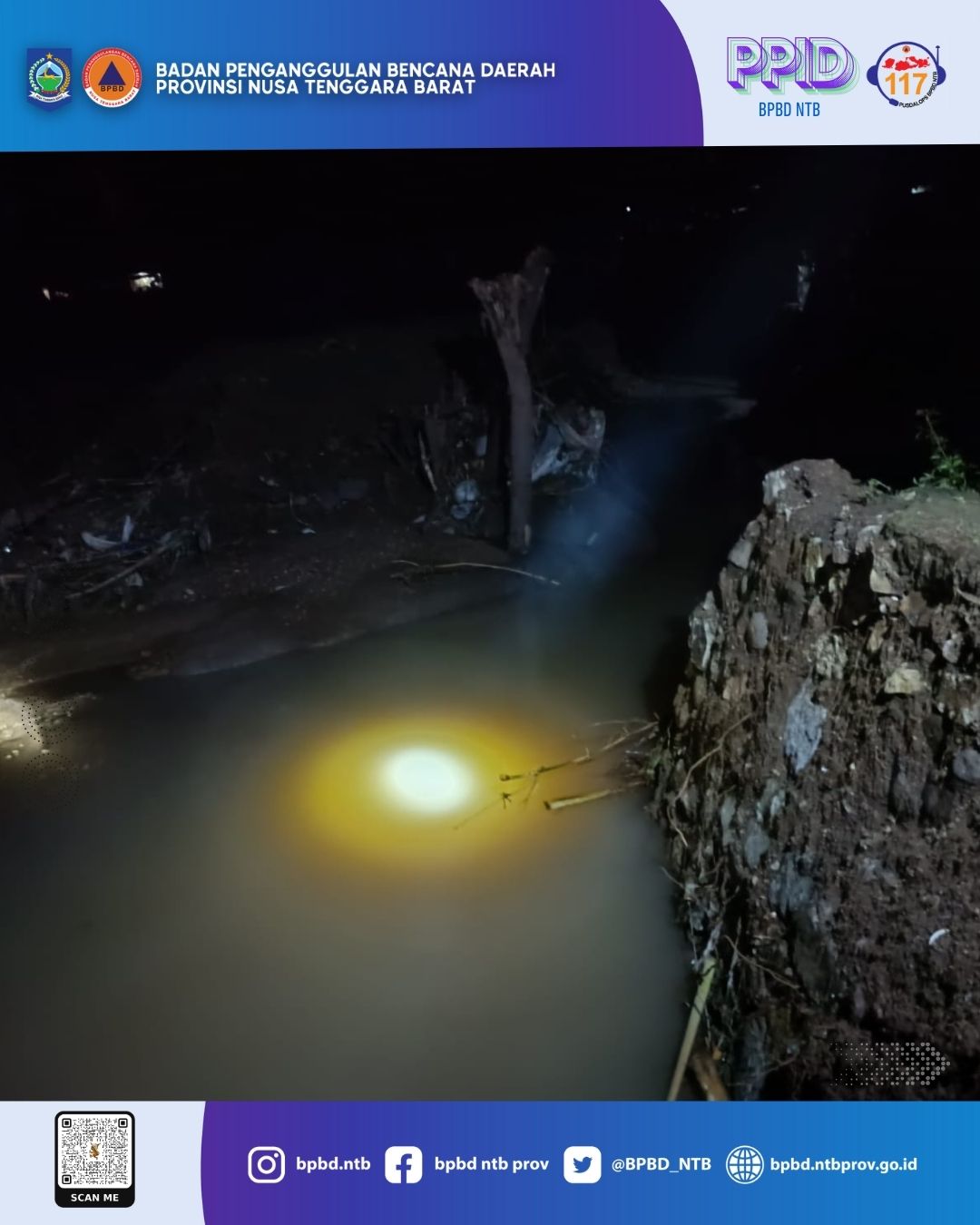Click the Badan Penanggulangan Bencana Daerah header title
The image size is (980, 1225).
coord(355,78)
